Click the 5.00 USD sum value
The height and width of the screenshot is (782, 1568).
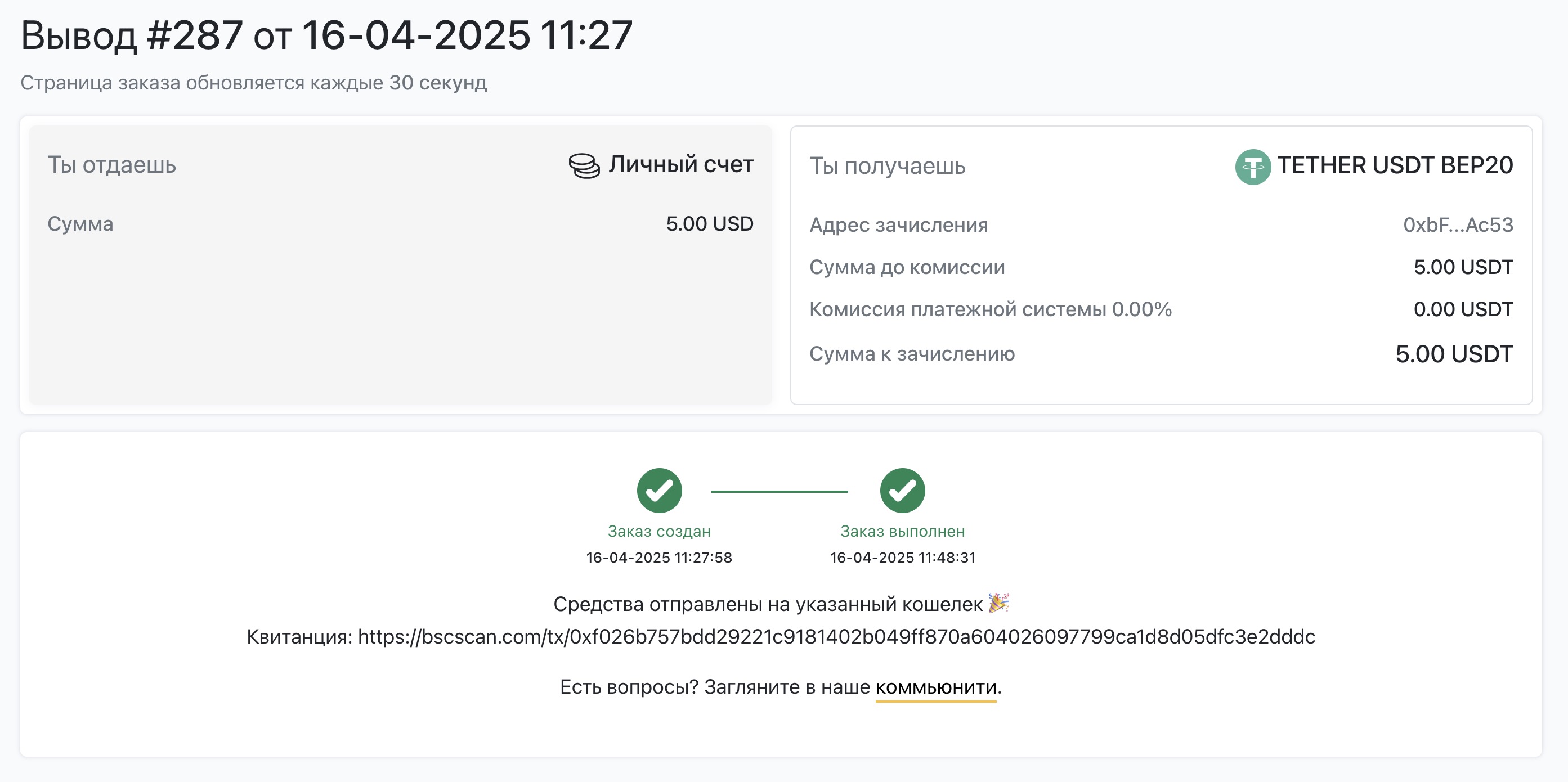tap(709, 224)
